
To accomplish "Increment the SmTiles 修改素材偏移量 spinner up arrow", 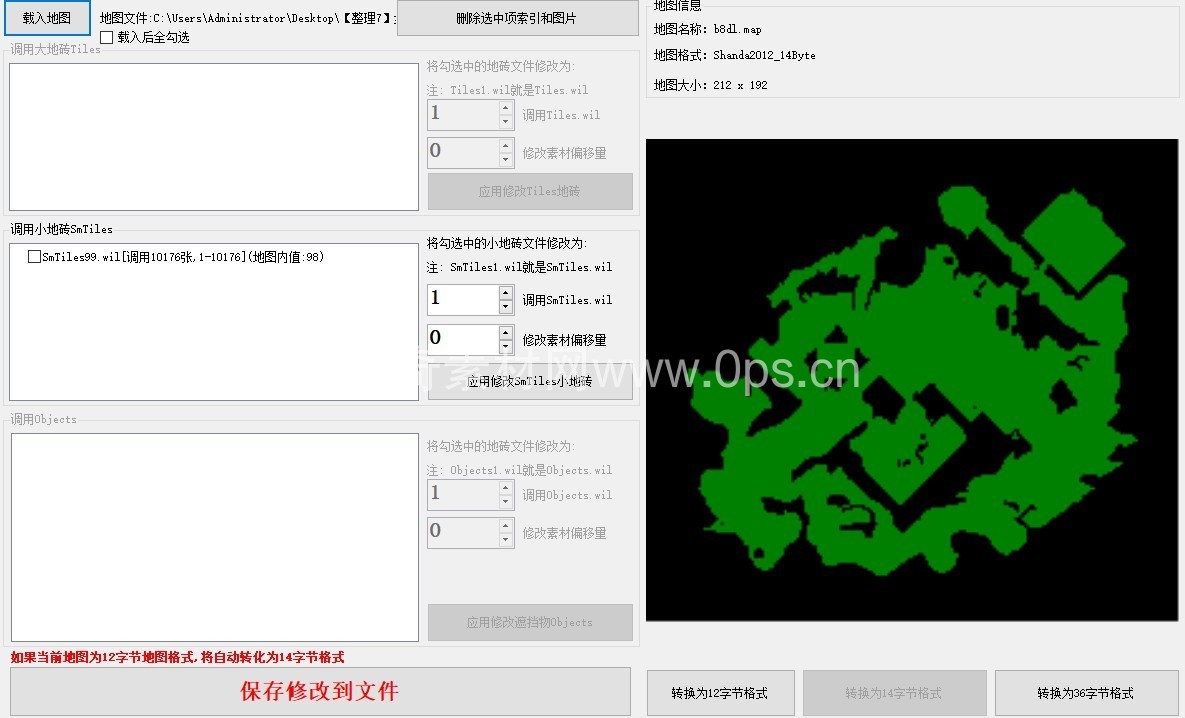I will point(506,332).
